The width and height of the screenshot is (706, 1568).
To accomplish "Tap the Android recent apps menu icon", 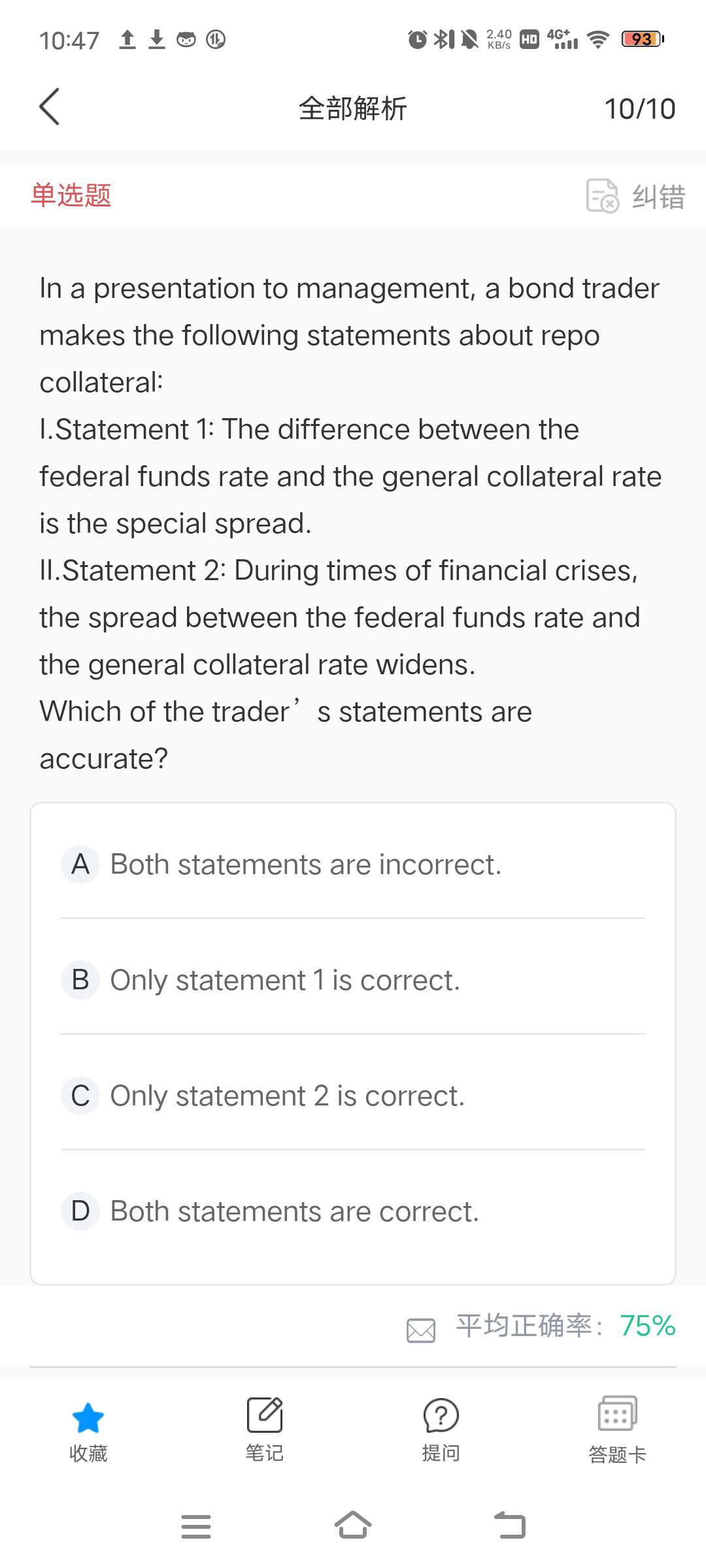I will point(195,1526).
